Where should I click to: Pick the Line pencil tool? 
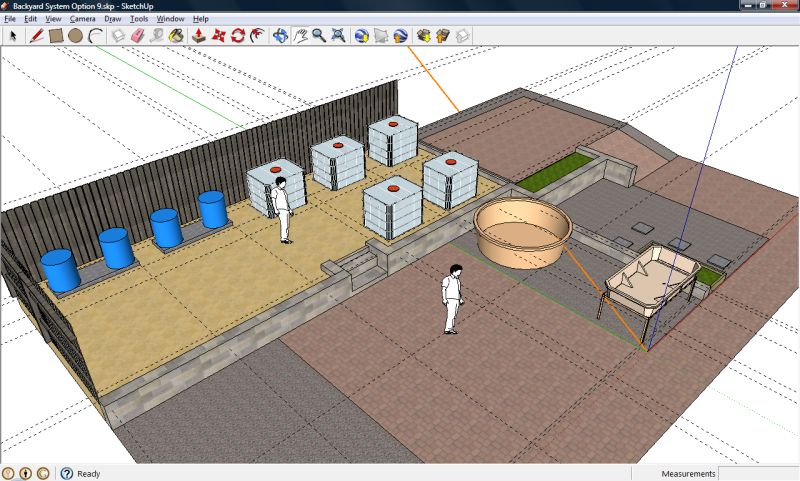point(36,36)
